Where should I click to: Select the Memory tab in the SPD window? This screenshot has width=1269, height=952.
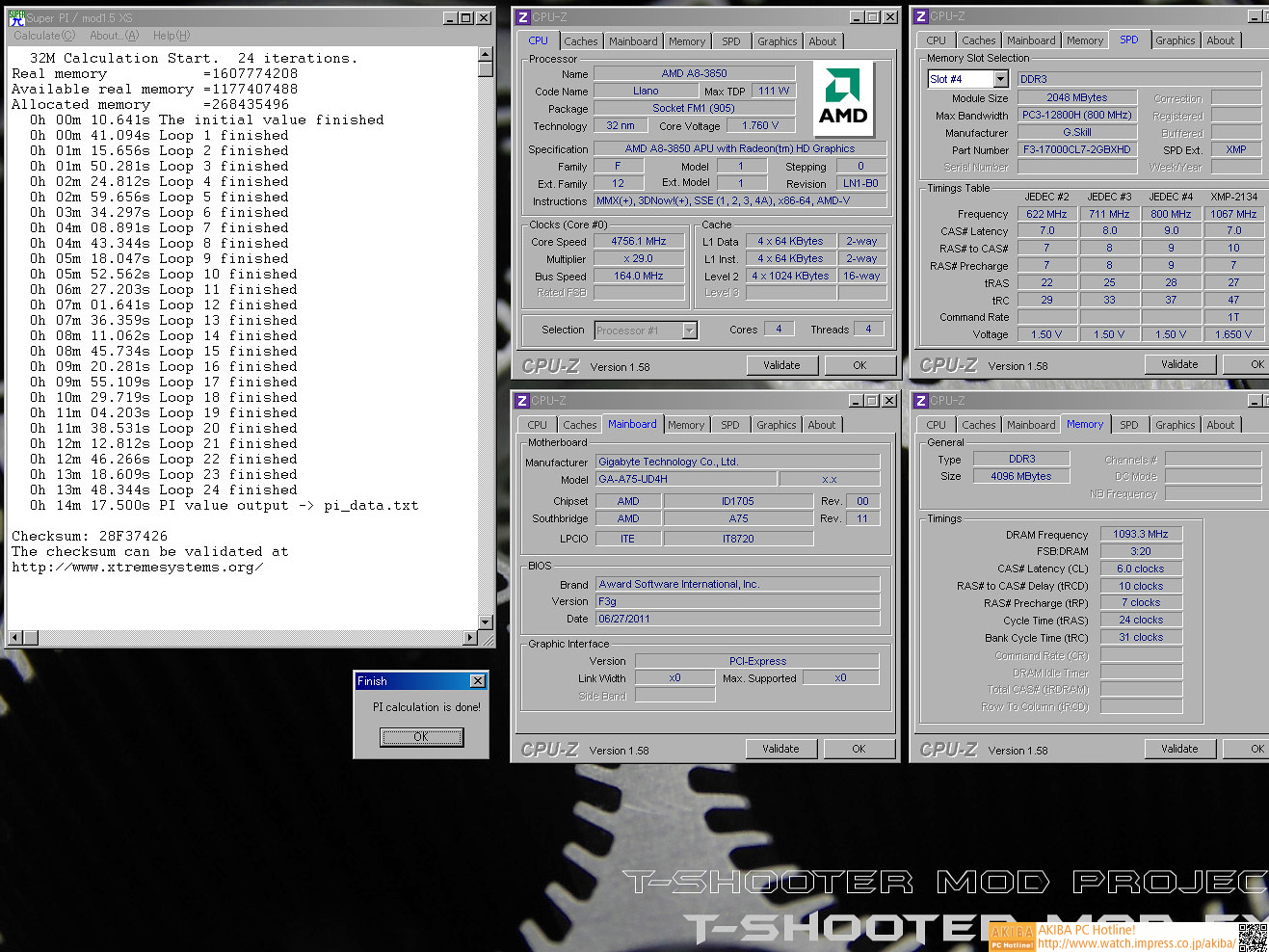point(1085,40)
